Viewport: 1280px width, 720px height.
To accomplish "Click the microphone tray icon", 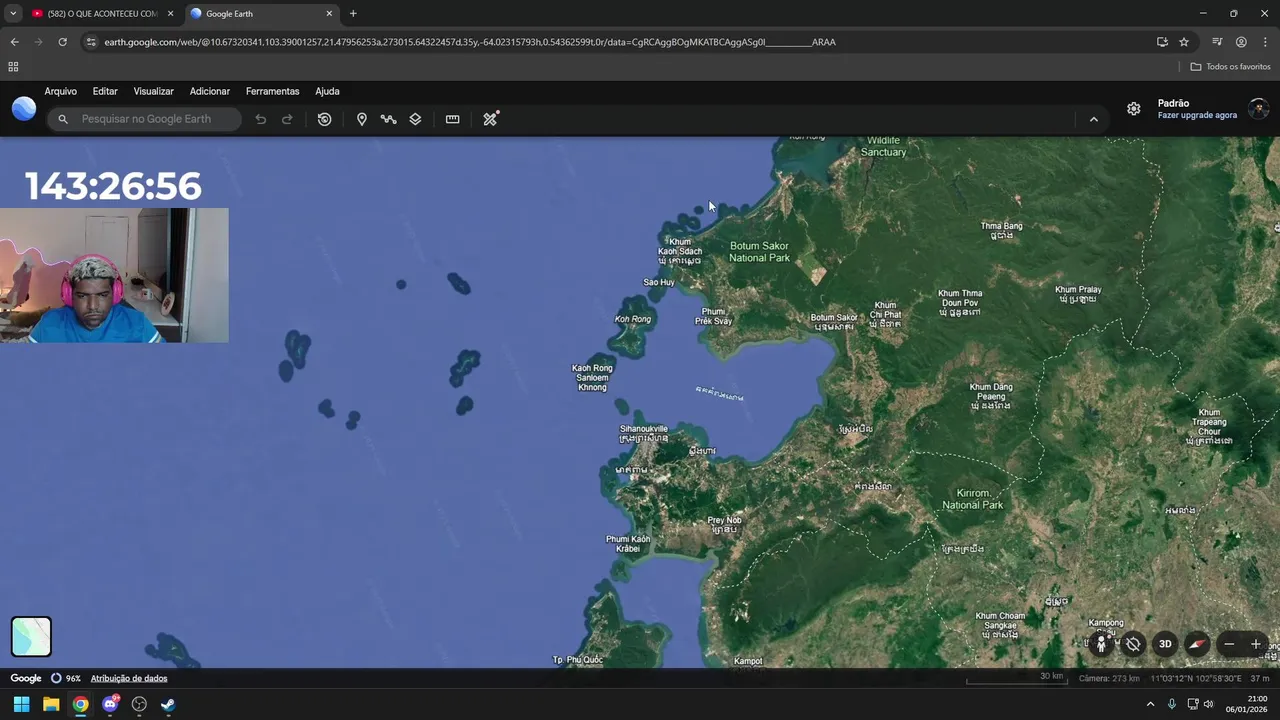I will [x=1172, y=704].
